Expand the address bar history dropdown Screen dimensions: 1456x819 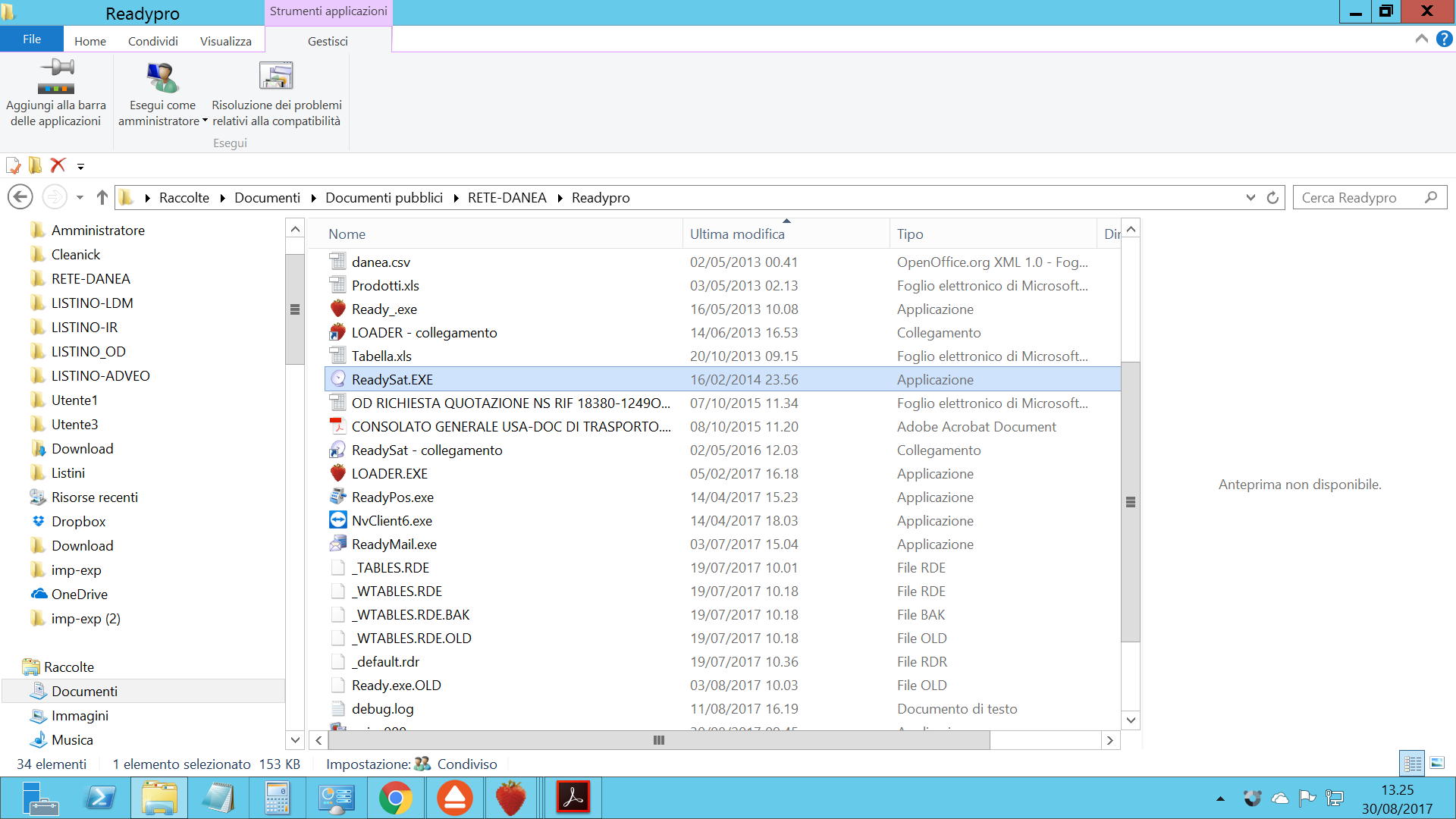pyautogui.click(x=1250, y=198)
